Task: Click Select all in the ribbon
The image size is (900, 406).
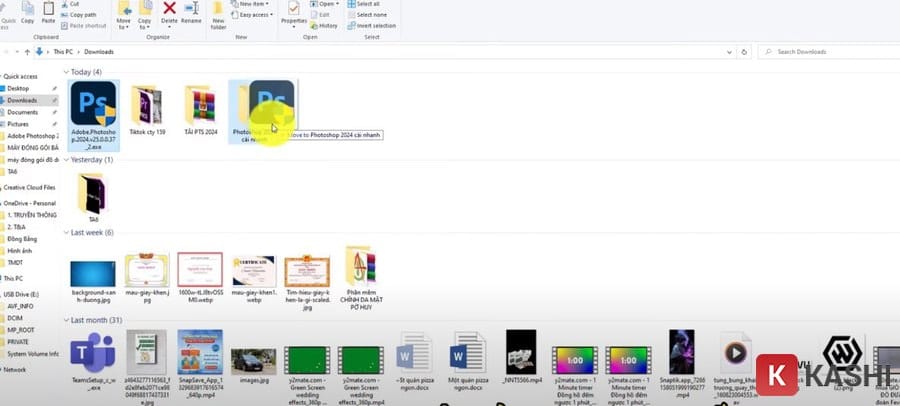Action: pos(366,4)
